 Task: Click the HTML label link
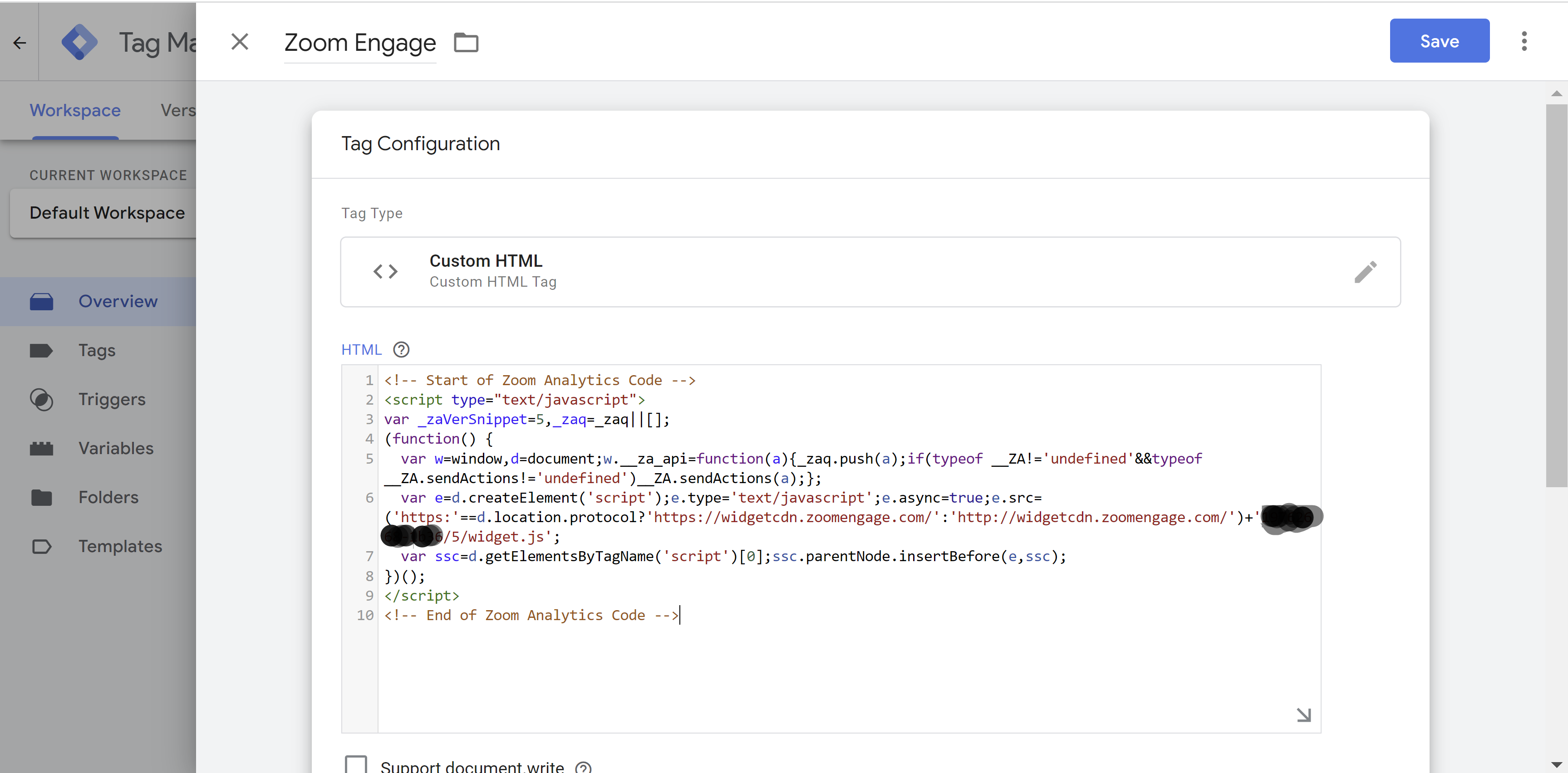(x=362, y=350)
